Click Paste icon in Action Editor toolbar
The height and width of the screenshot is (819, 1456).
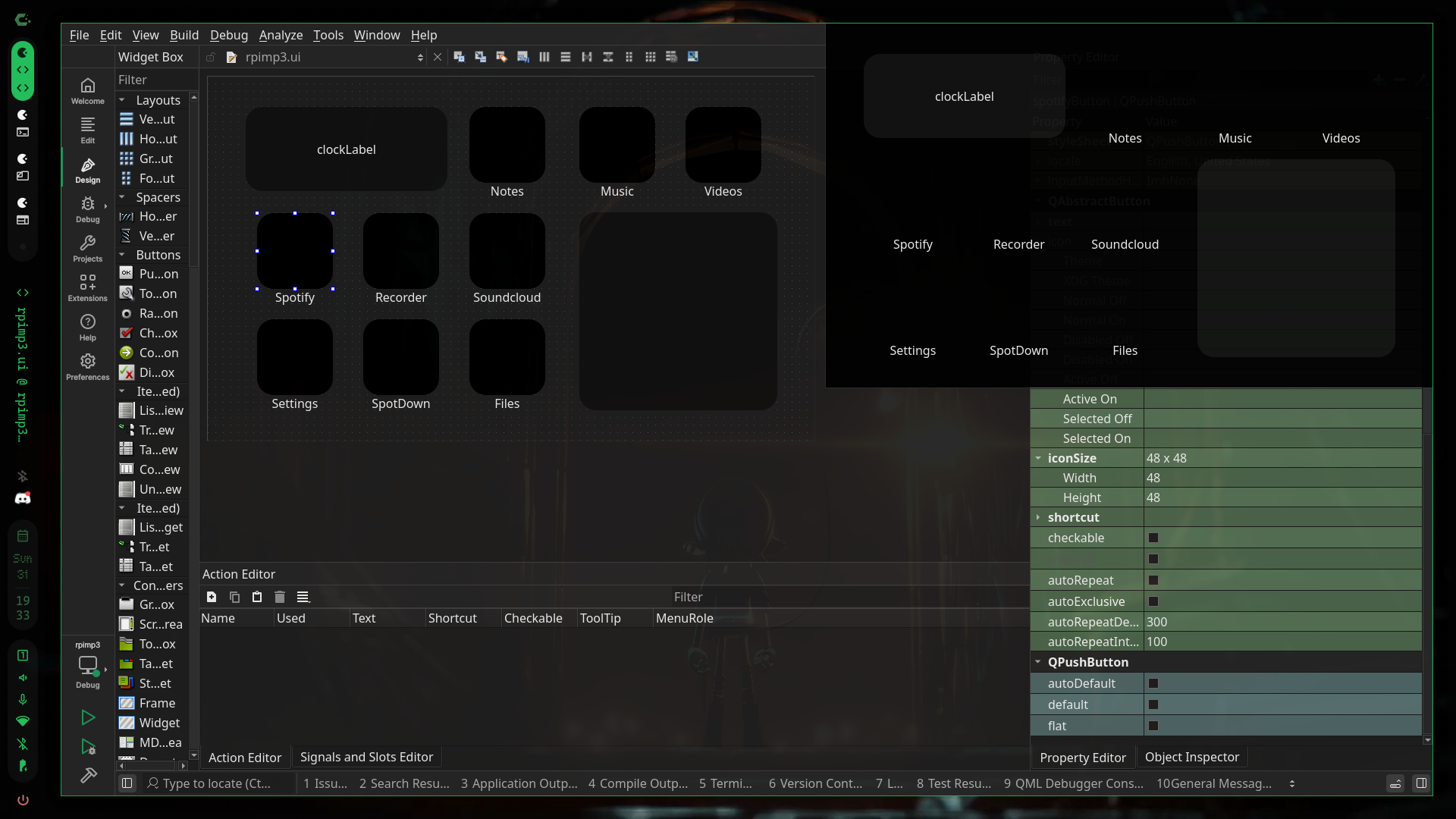[257, 597]
